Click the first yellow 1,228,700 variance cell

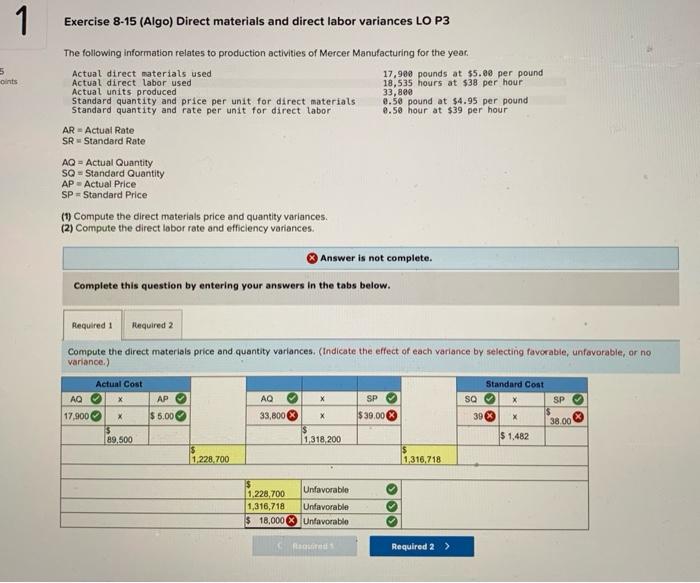pos(217,454)
